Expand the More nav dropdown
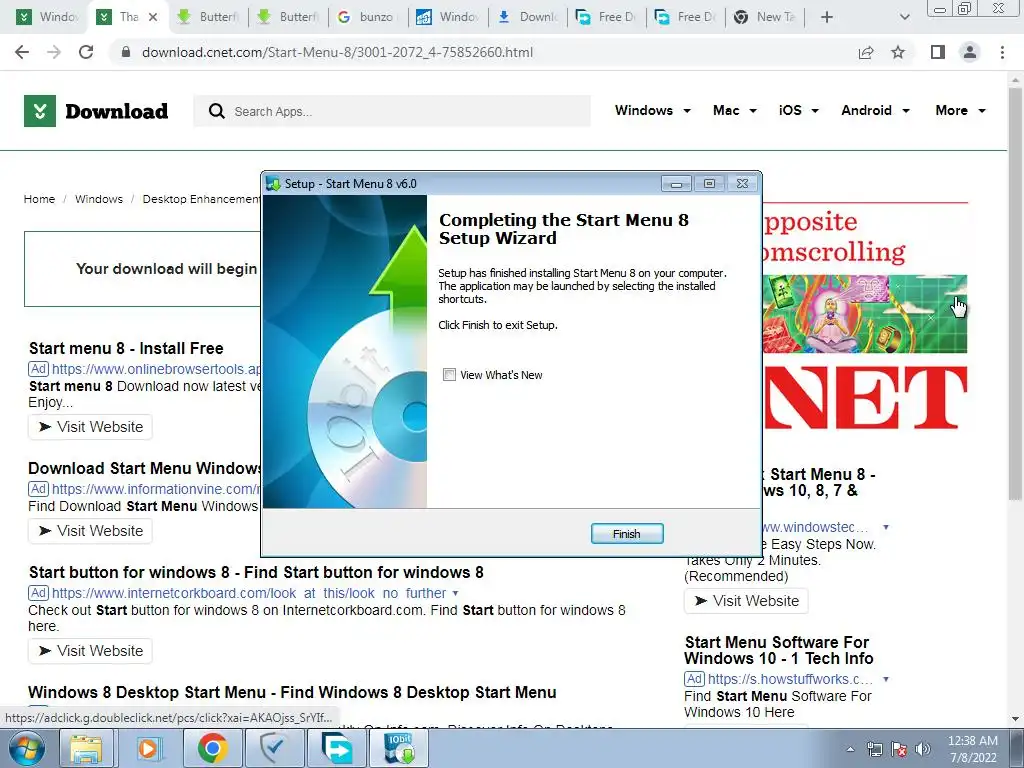This screenshot has height=768, width=1024. click(x=960, y=110)
